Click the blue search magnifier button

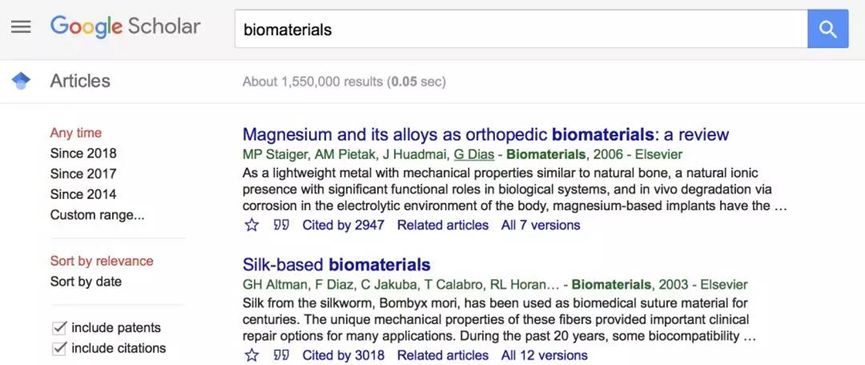pos(827,29)
